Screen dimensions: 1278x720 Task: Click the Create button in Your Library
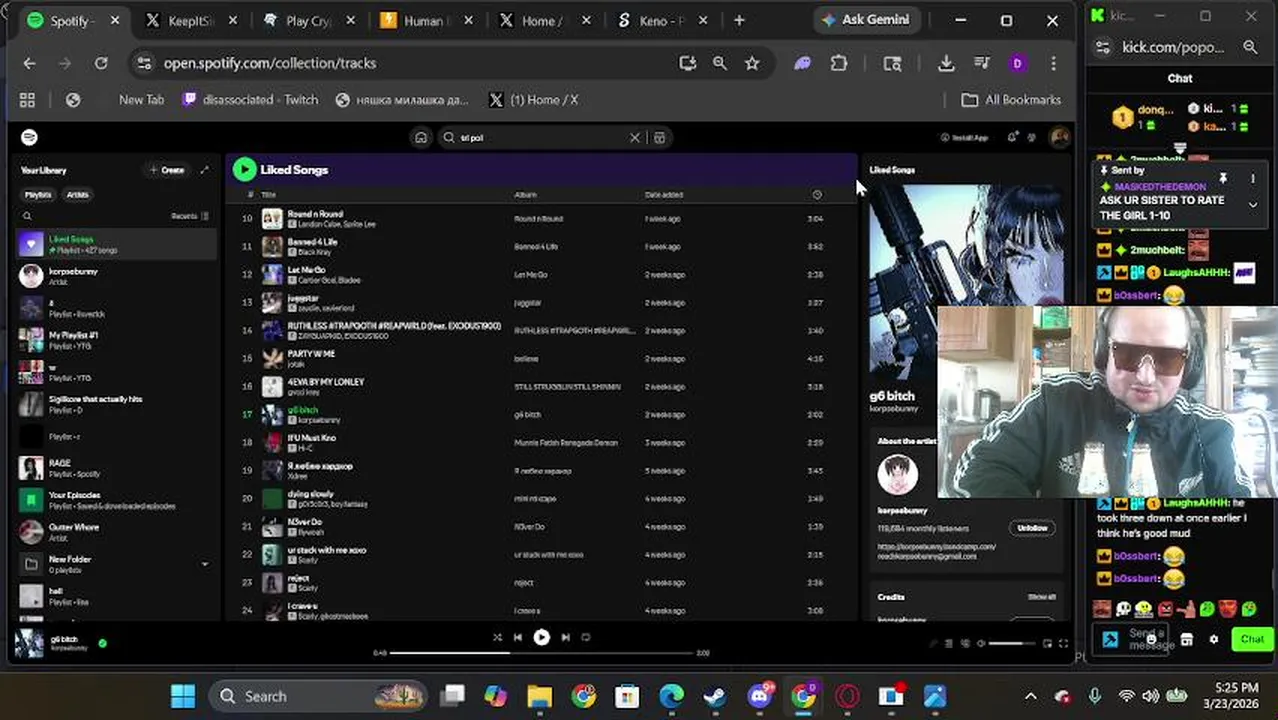(167, 170)
